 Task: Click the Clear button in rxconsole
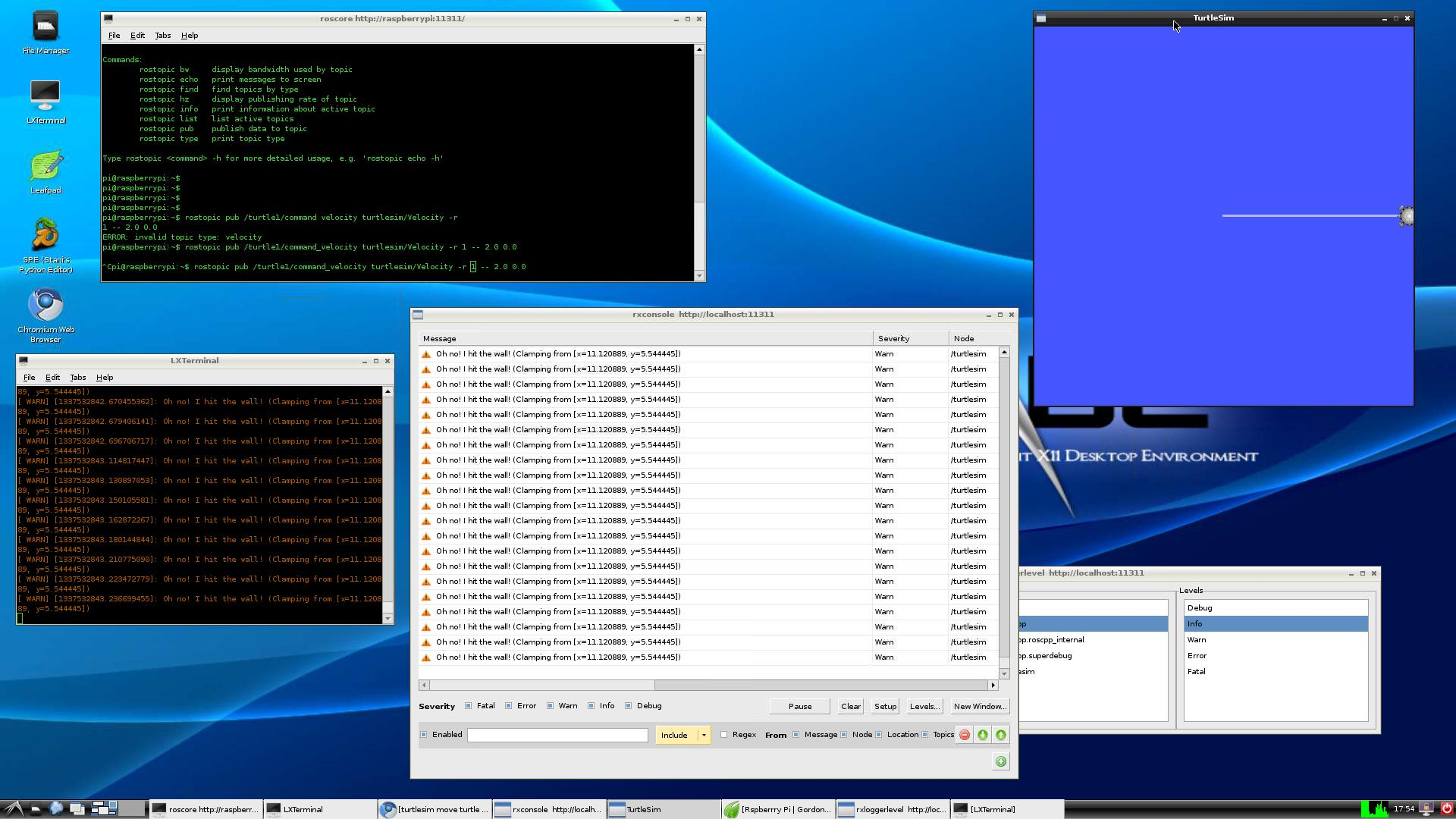tap(850, 705)
